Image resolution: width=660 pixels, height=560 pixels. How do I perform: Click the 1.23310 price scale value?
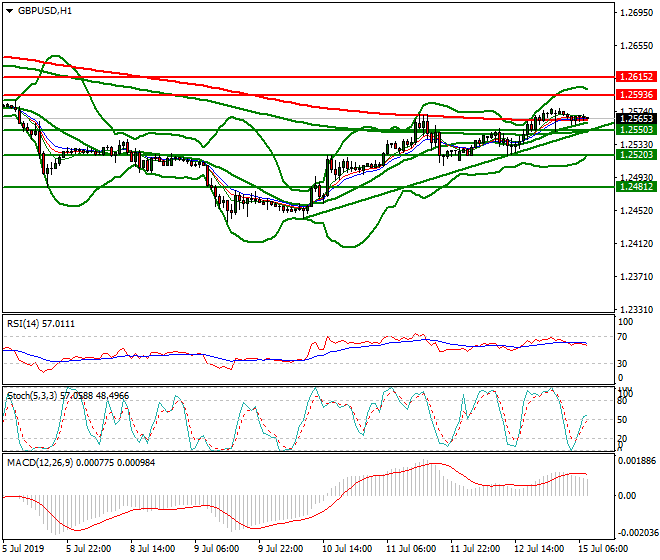637,309
